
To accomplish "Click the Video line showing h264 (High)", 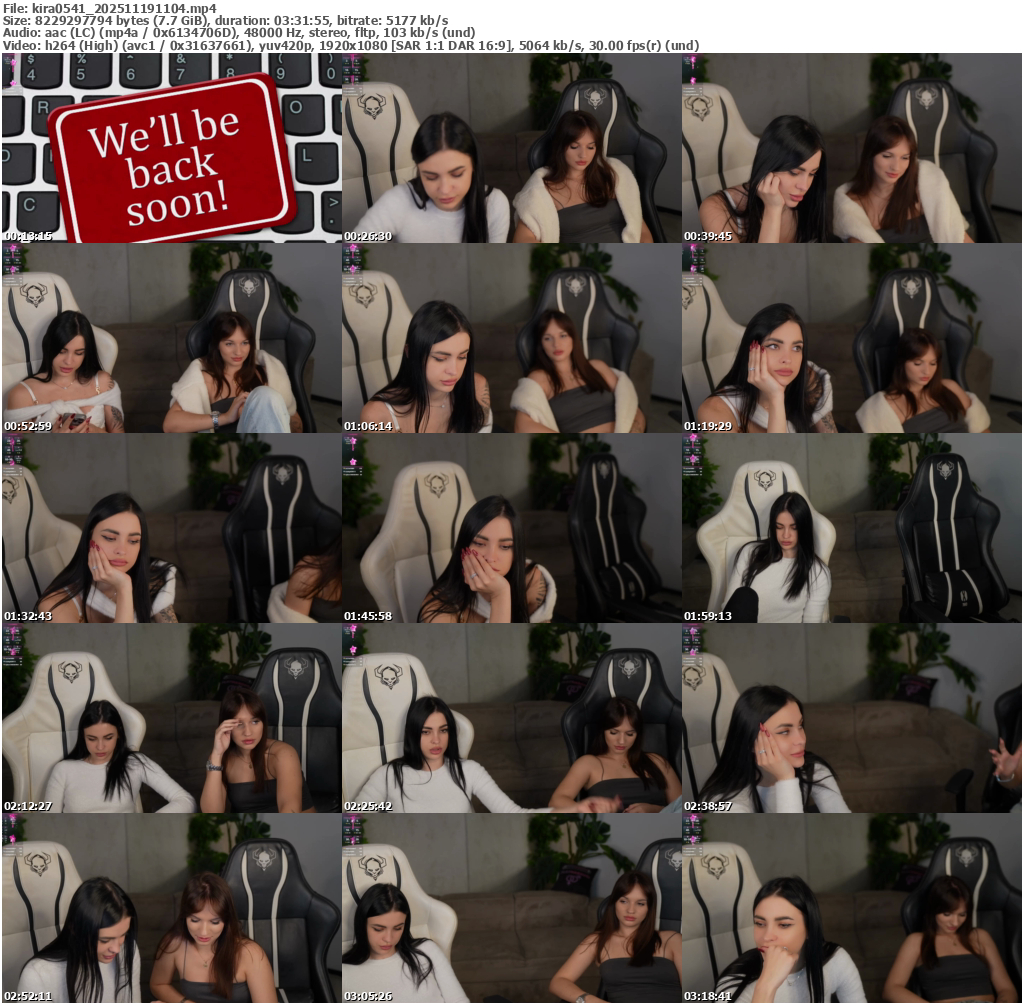I will [x=351, y=46].
